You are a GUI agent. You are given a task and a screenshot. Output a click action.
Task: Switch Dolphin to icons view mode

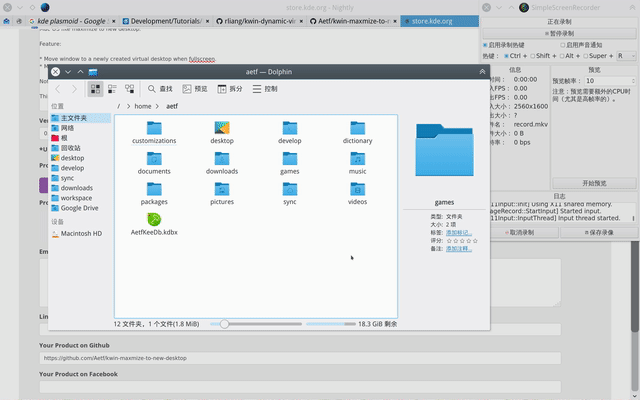tap(95, 89)
